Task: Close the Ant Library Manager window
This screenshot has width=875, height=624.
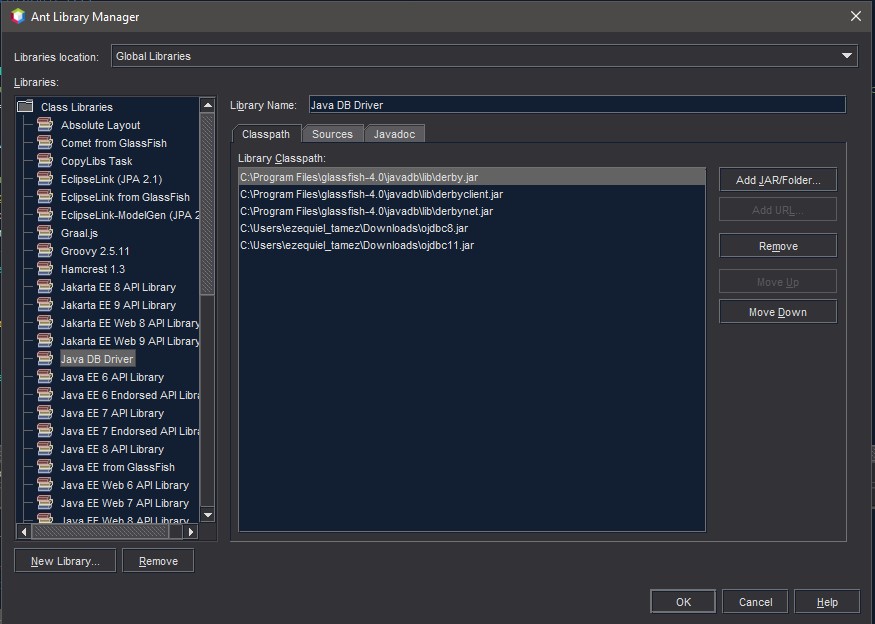Action: 856,16
